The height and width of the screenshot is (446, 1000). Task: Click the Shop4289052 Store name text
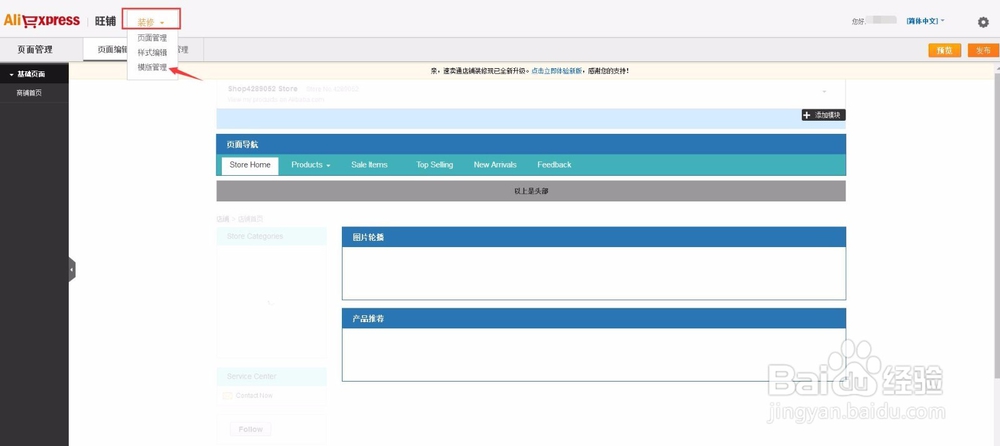tap(262, 89)
